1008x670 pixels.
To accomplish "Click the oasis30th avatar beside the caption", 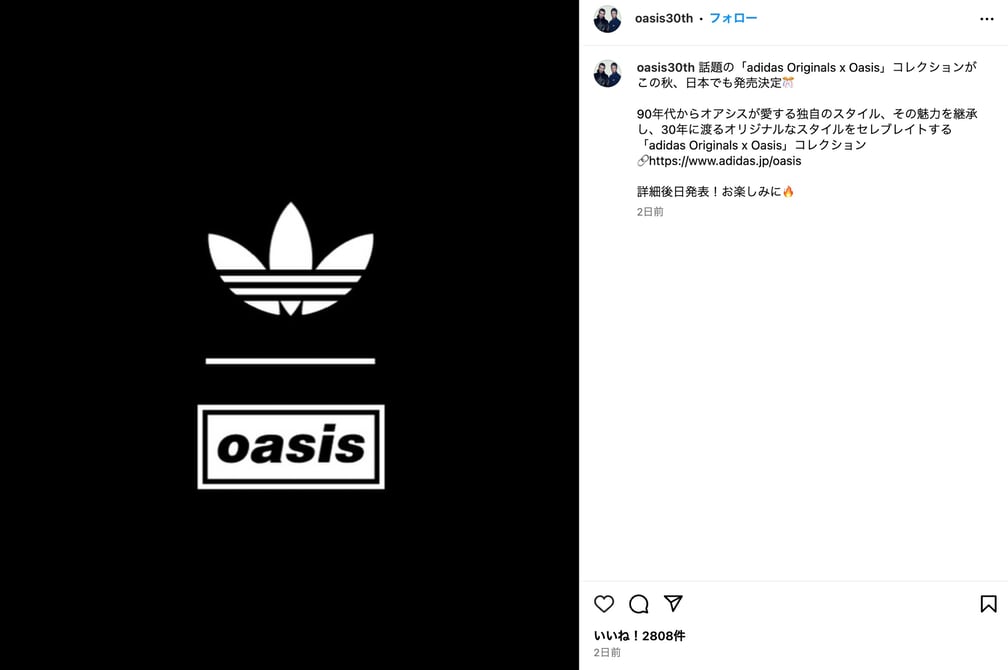I will point(608,73).
